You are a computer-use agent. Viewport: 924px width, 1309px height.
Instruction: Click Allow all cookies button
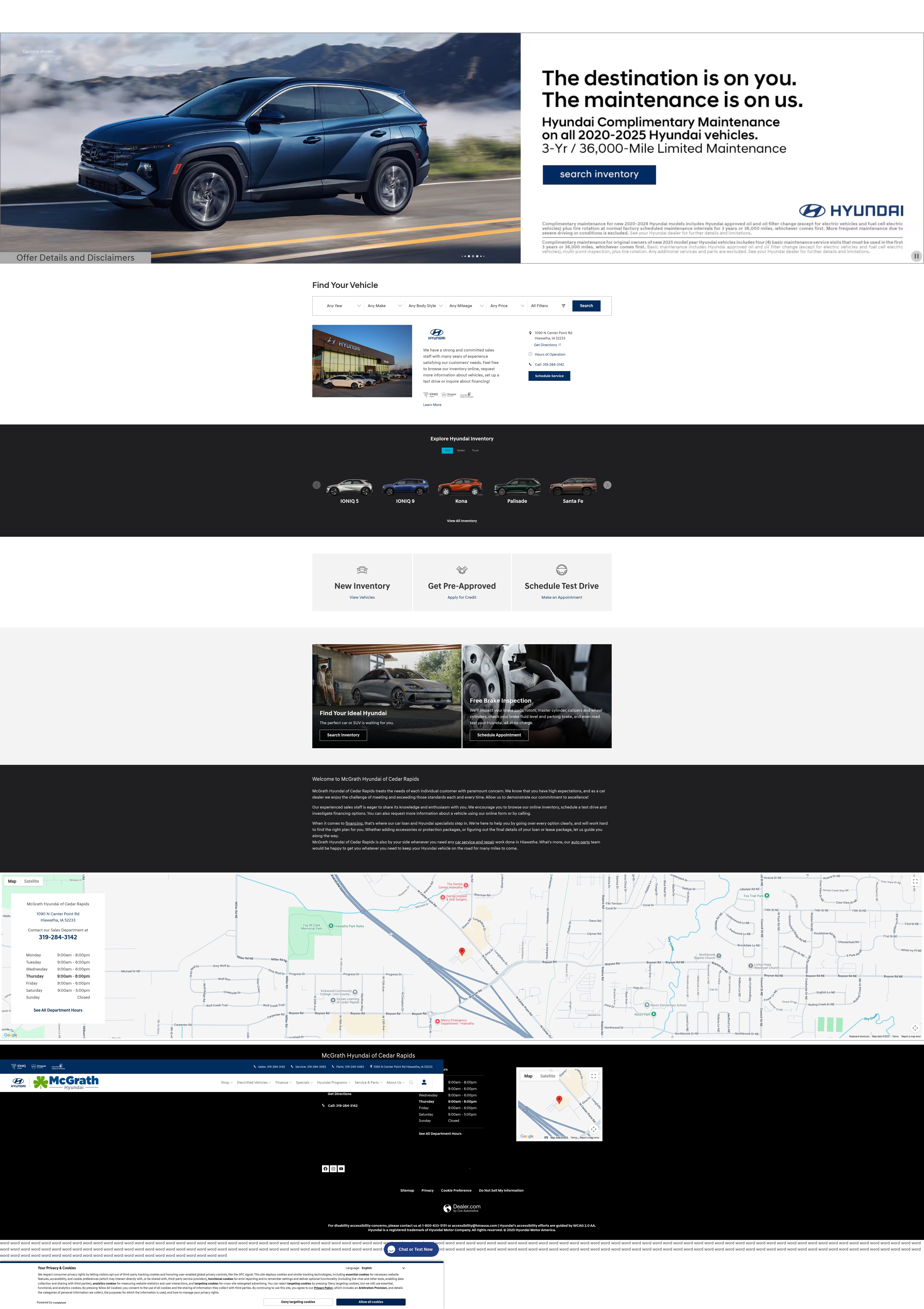[x=371, y=1302]
